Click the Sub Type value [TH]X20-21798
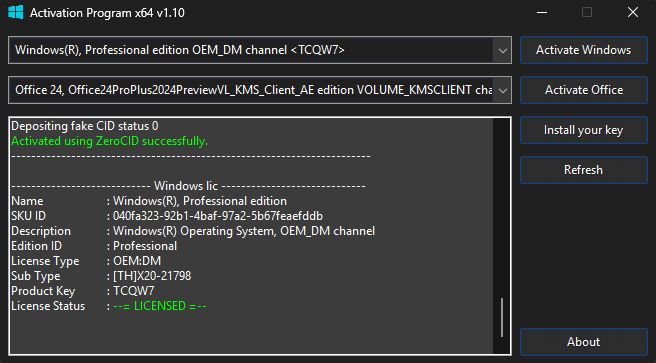The height and width of the screenshot is (363, 656). (x=152, y=276)
